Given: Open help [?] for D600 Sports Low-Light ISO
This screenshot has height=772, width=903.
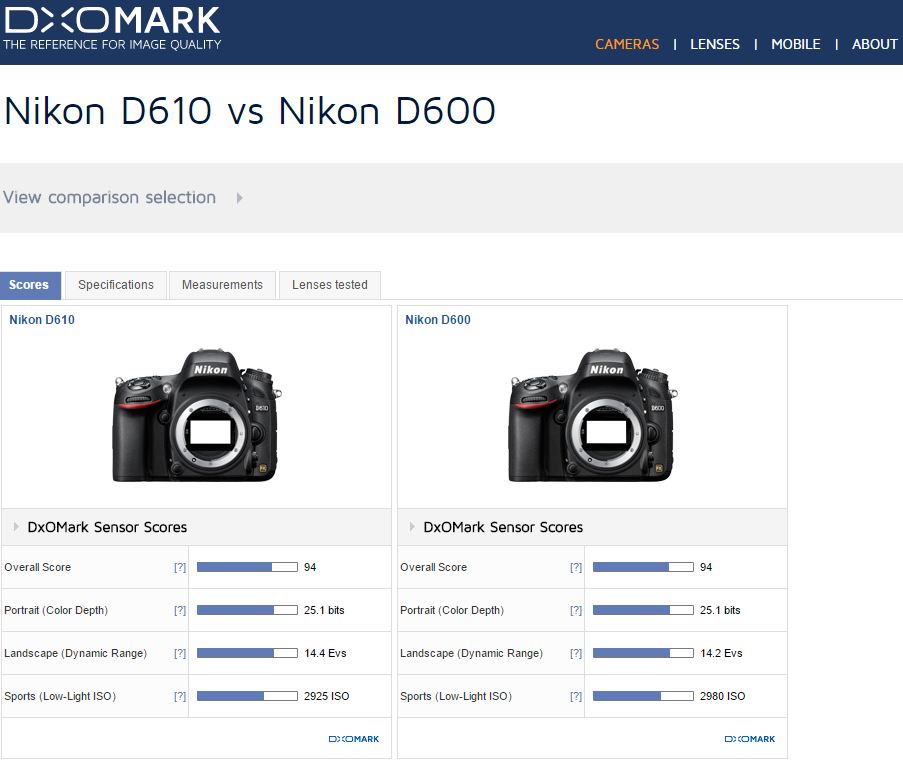Looking at the screenshot, I should tap(576, 697).
